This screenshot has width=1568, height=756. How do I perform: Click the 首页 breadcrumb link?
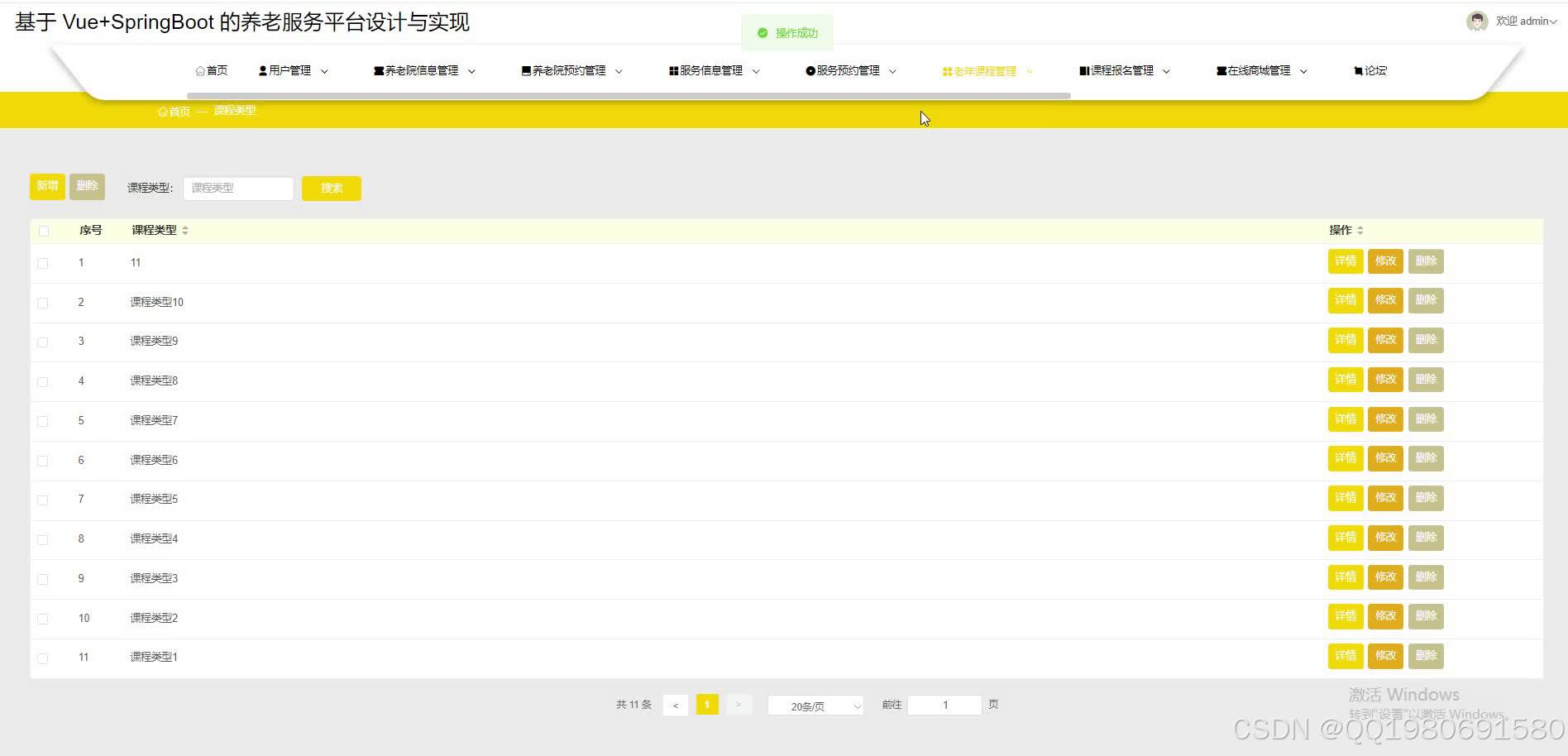point(174,112)
